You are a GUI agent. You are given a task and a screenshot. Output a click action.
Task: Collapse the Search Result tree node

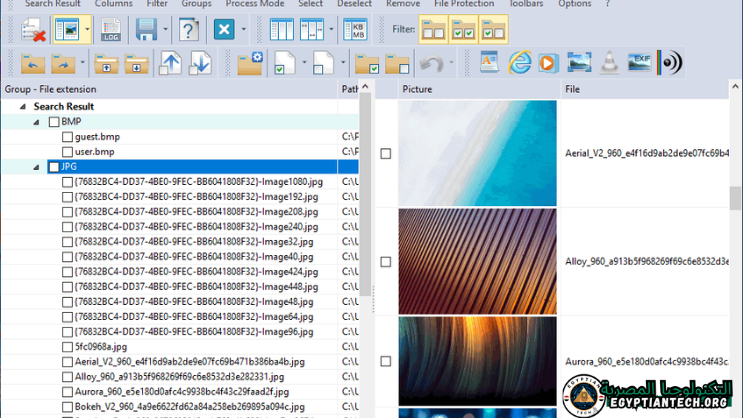tap(23, 107)
